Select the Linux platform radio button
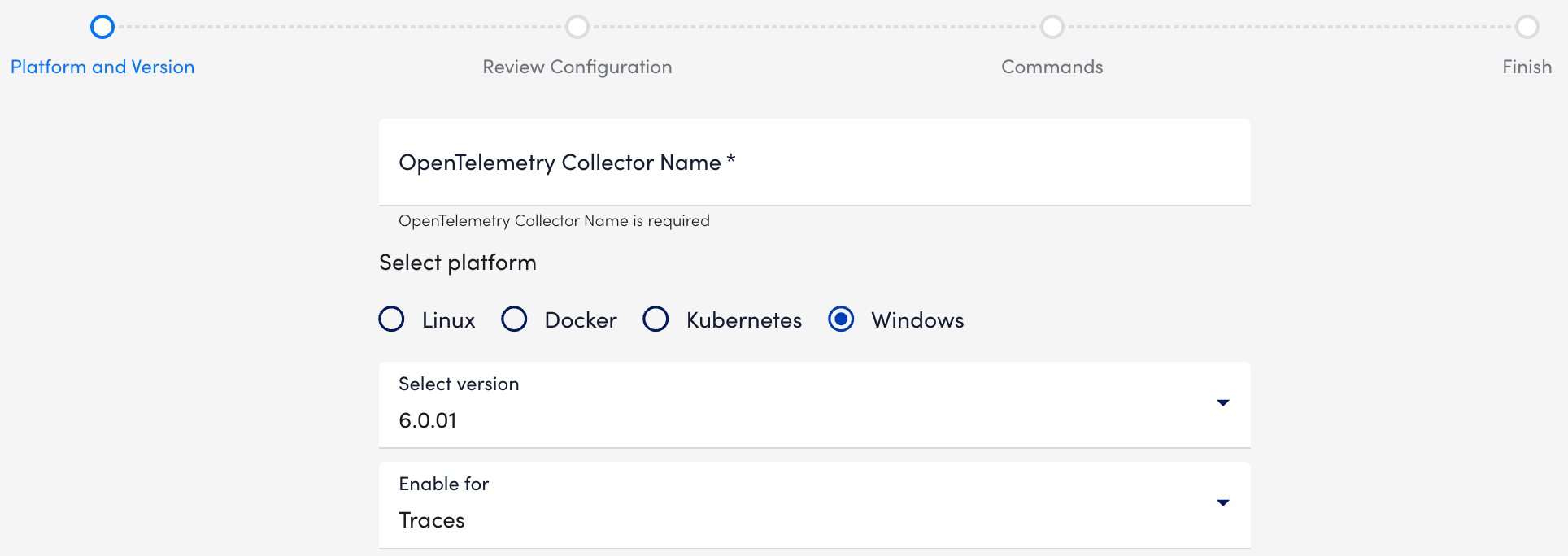1568x556 pixels. tap(391, 319)
